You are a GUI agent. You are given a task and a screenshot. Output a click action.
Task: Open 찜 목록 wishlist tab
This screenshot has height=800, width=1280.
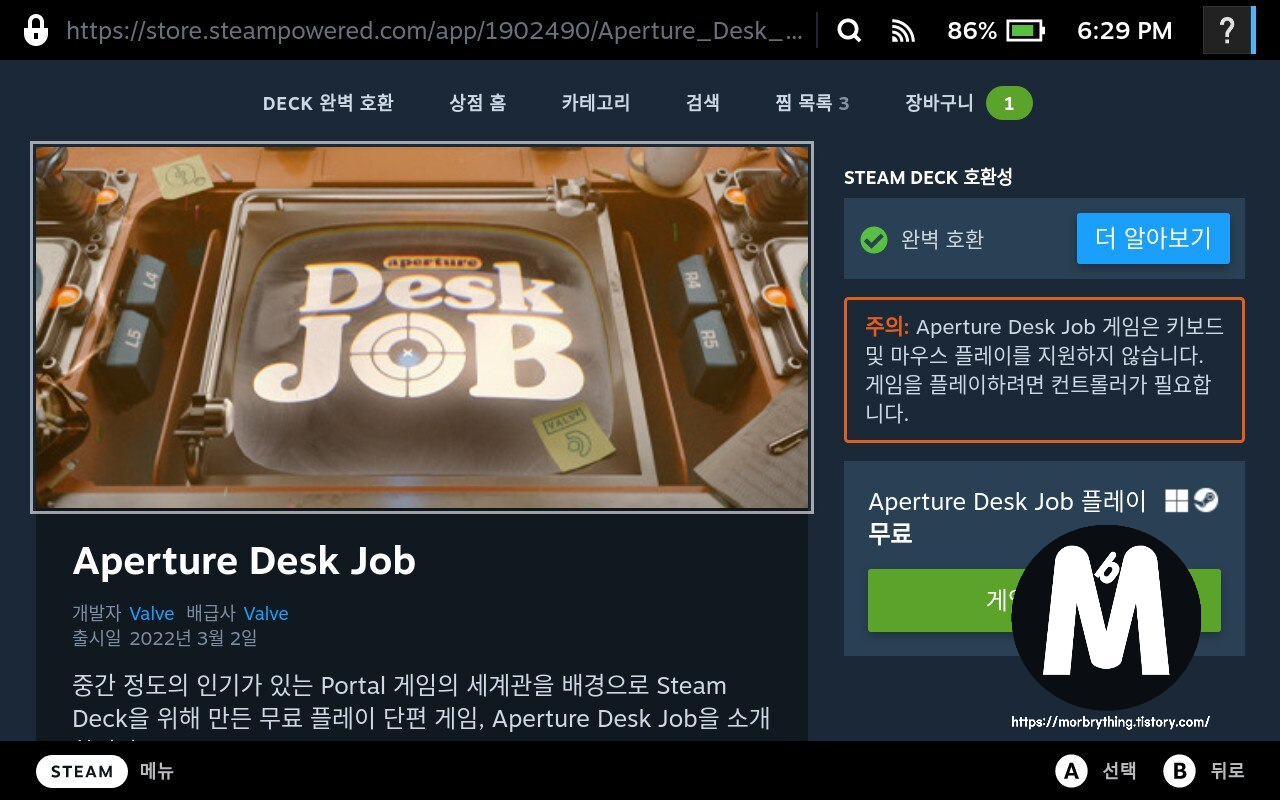pyautogui.click(x=812, y=103)
